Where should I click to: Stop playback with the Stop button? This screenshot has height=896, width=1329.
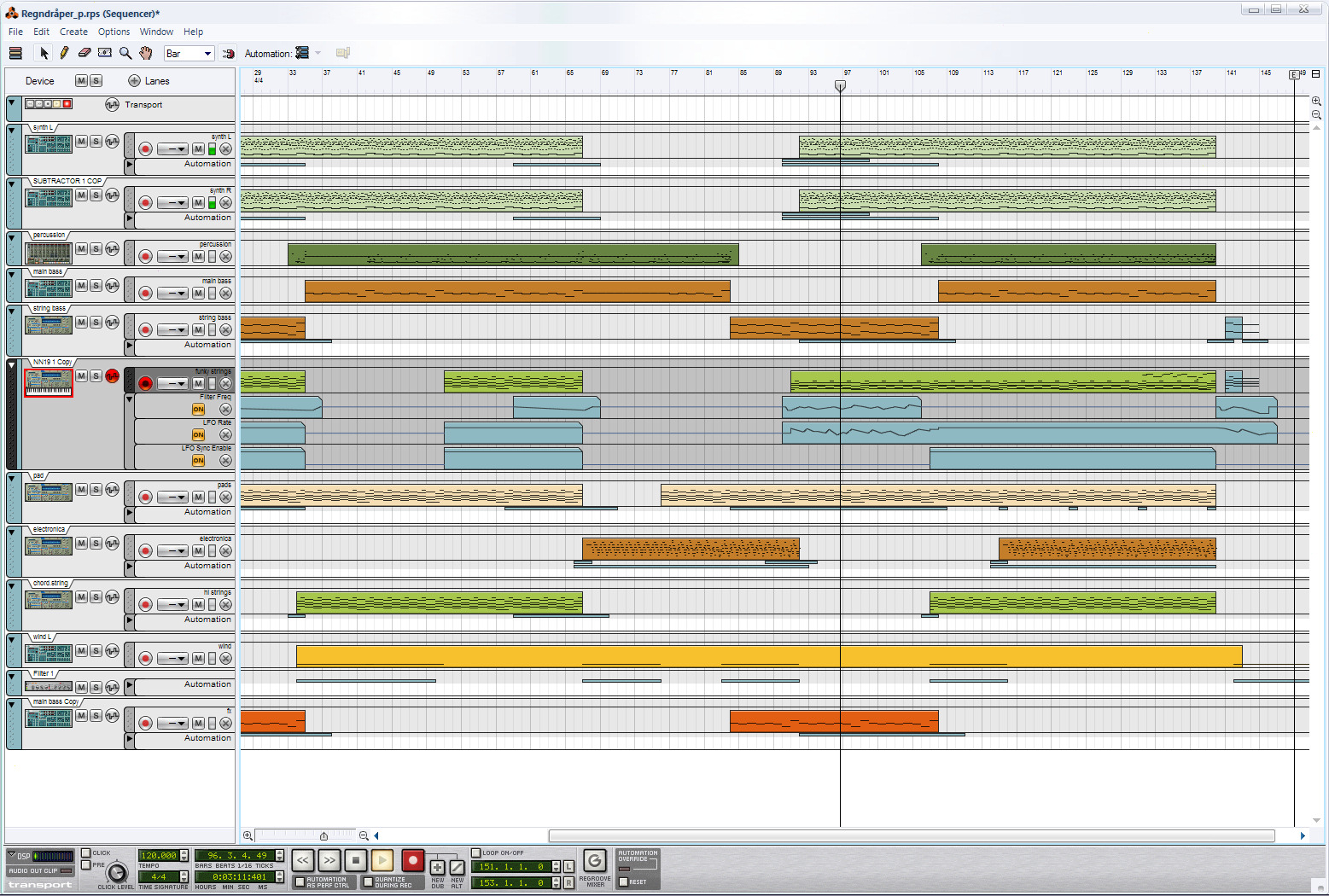[x=356, y=860]
